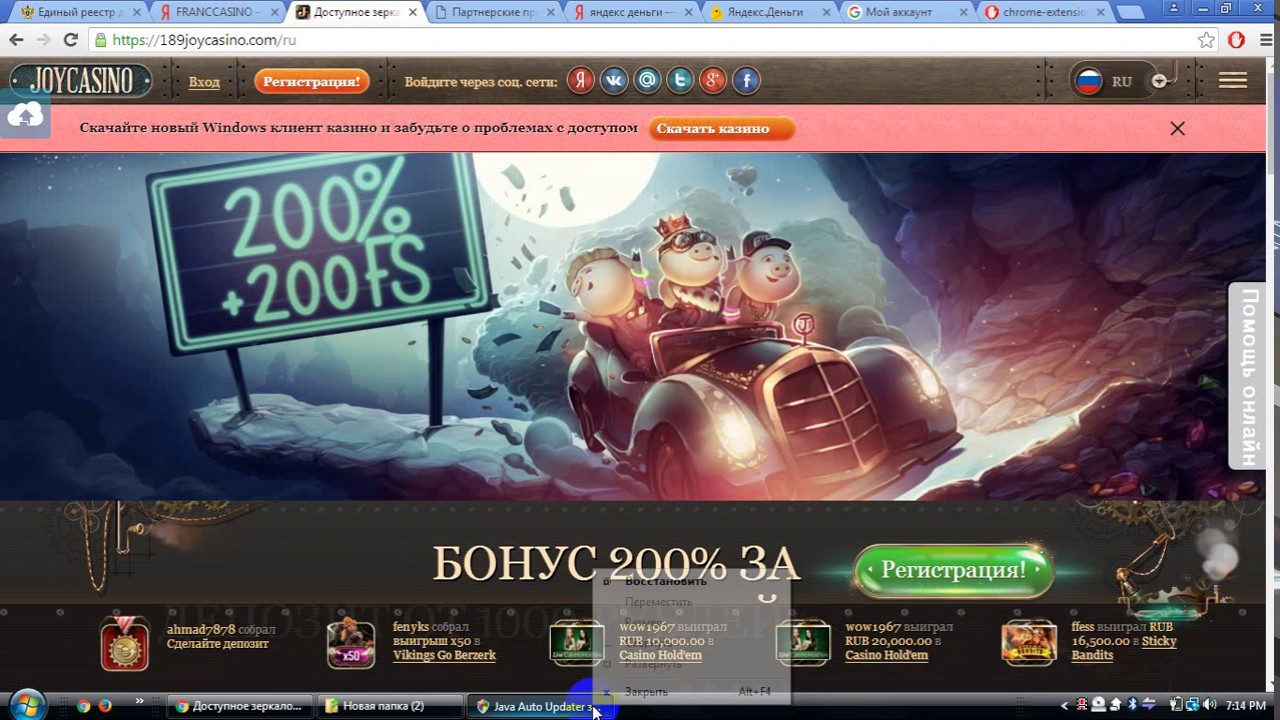Image resolution: width=1280 pixels, height=720 pixels.
Task: Log in via Twitter icon
Action: click(x=680, y=81)
